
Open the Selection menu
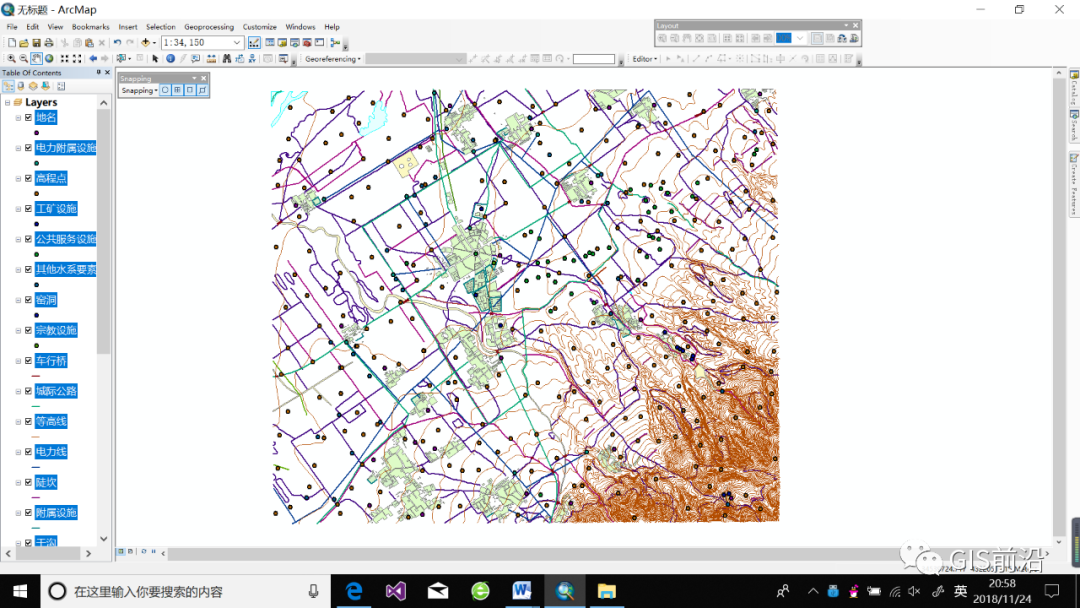(x=161, y=27)
